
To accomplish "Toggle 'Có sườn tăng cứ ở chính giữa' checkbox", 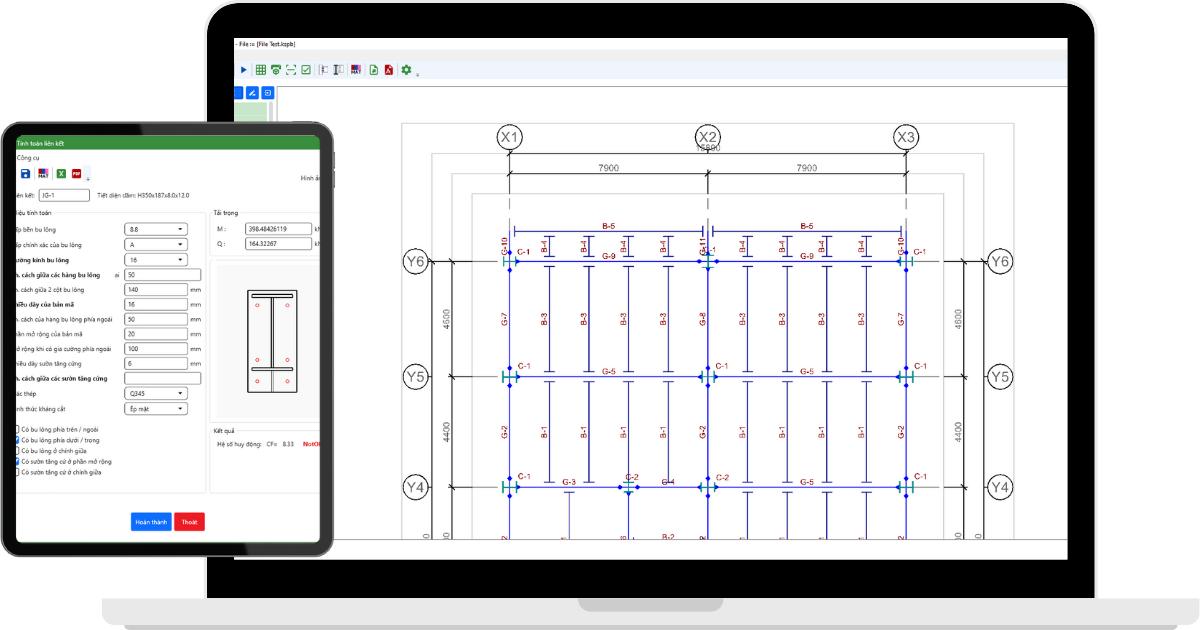I will point(17,472).
